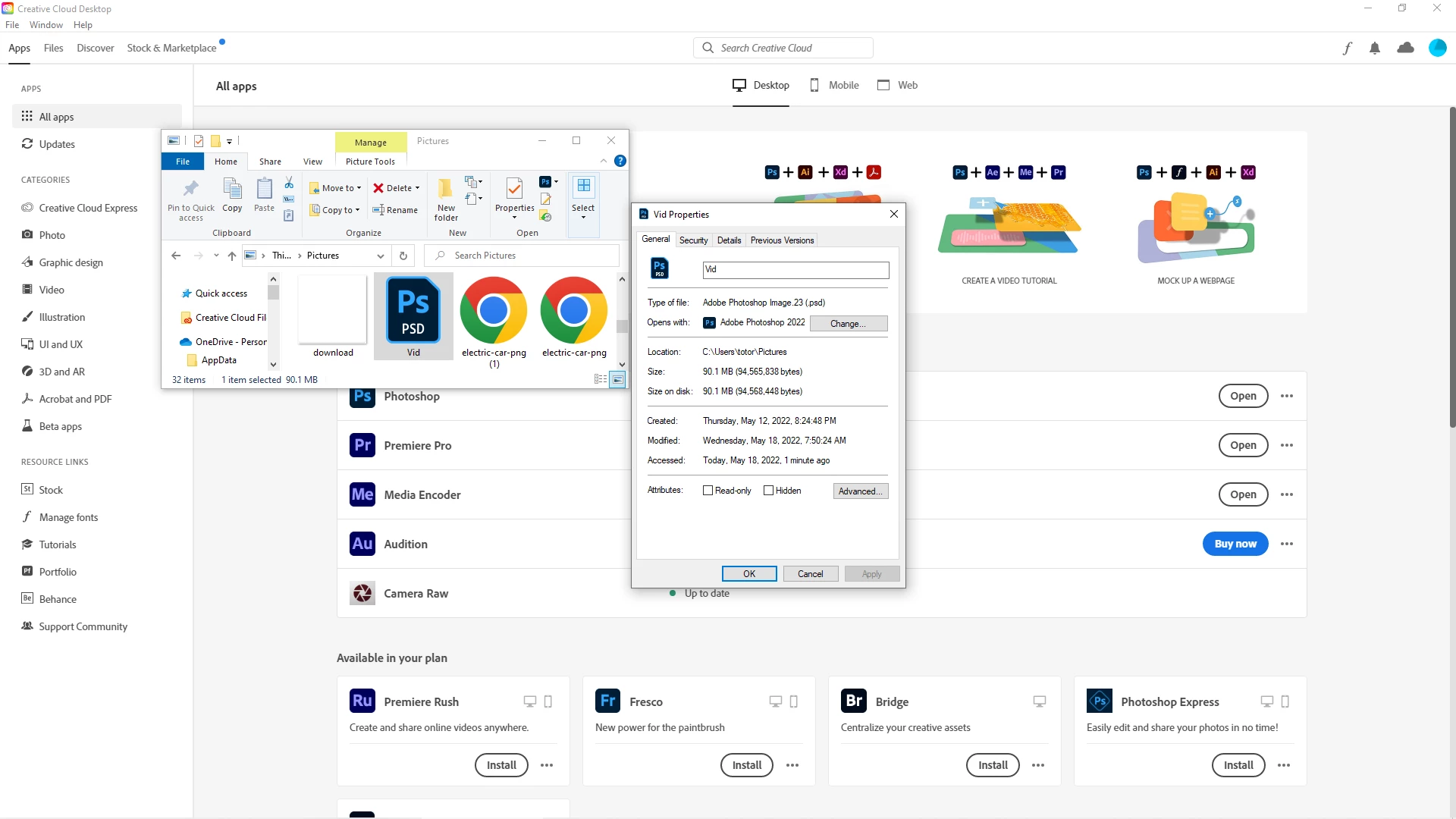1456x819 pixels.
Task: Click Change... next to Opens with
Action: click(848, 323)
